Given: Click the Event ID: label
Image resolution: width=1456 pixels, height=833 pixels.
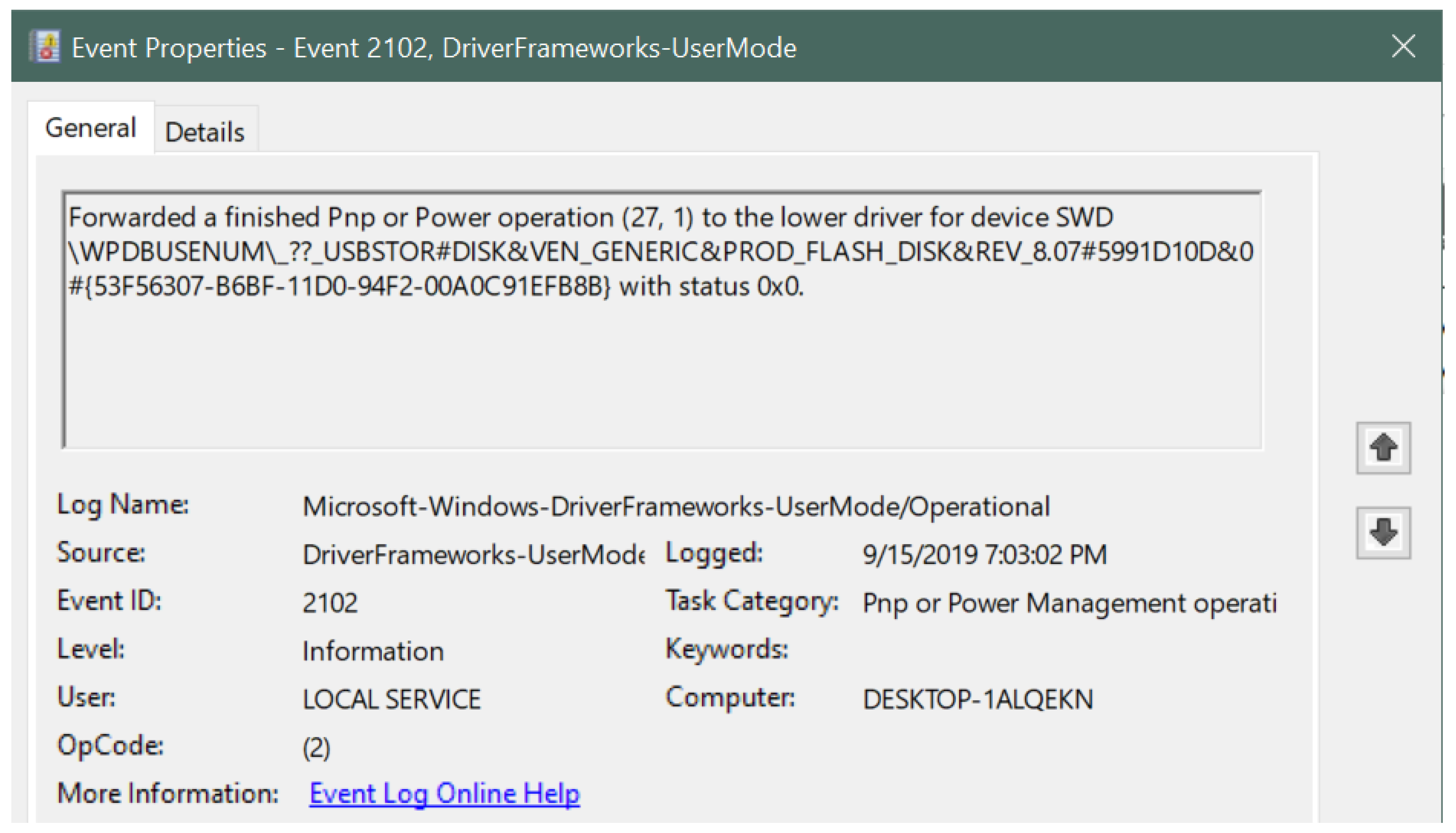Looking at the screenshot, I should [x=109, y=601].
